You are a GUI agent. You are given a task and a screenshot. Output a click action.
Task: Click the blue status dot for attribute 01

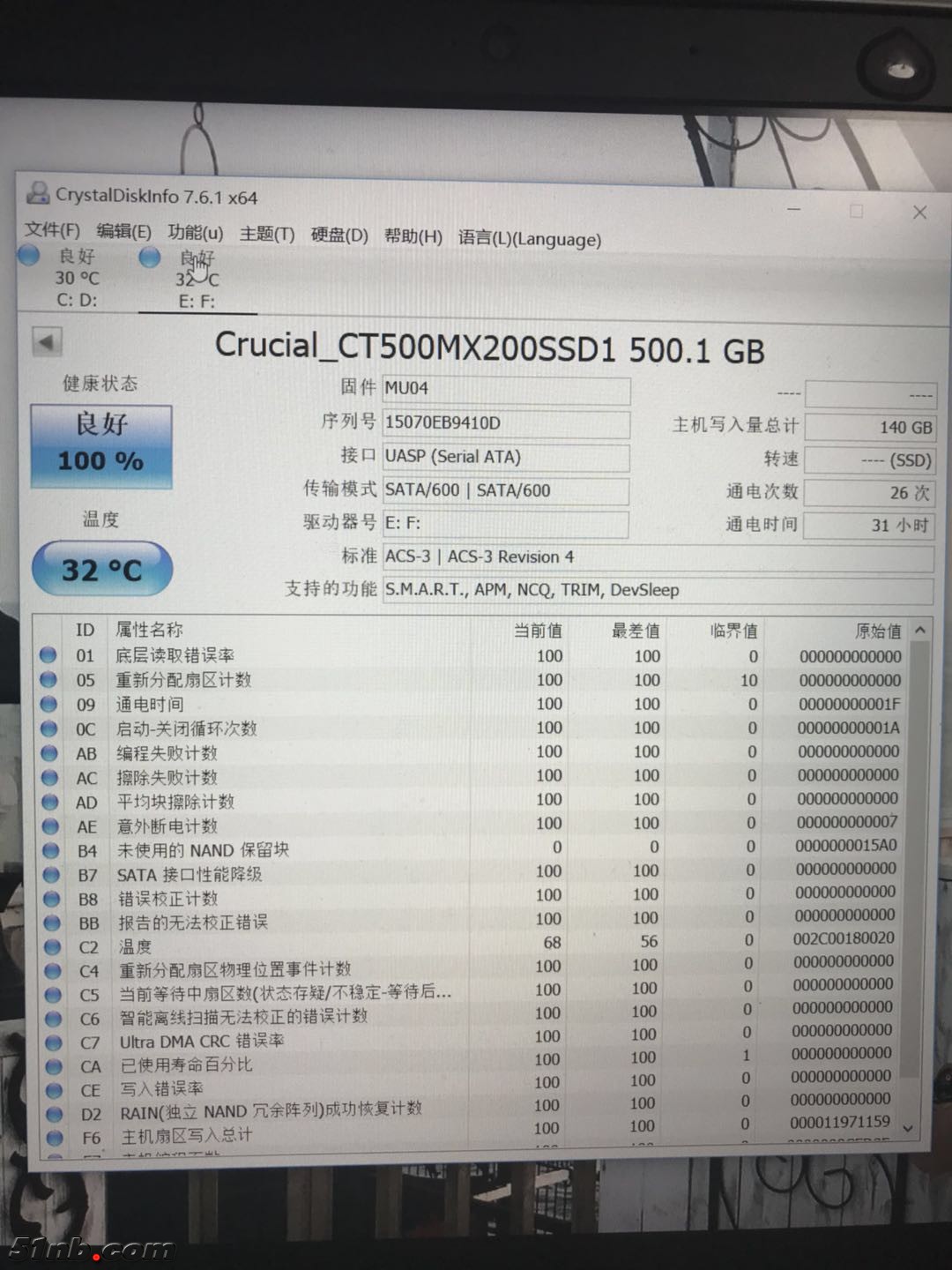click(x=48, y=655)
